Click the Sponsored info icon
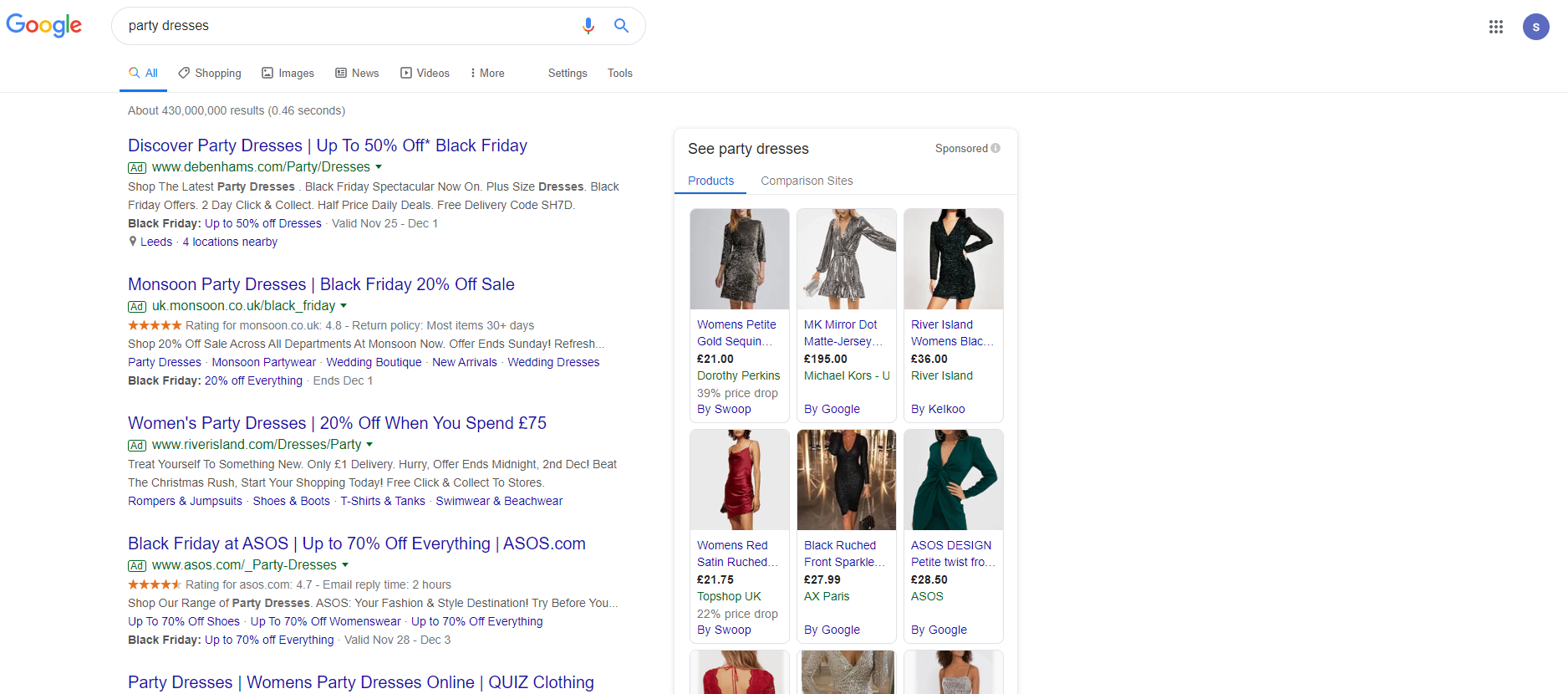 coord(995,148)
